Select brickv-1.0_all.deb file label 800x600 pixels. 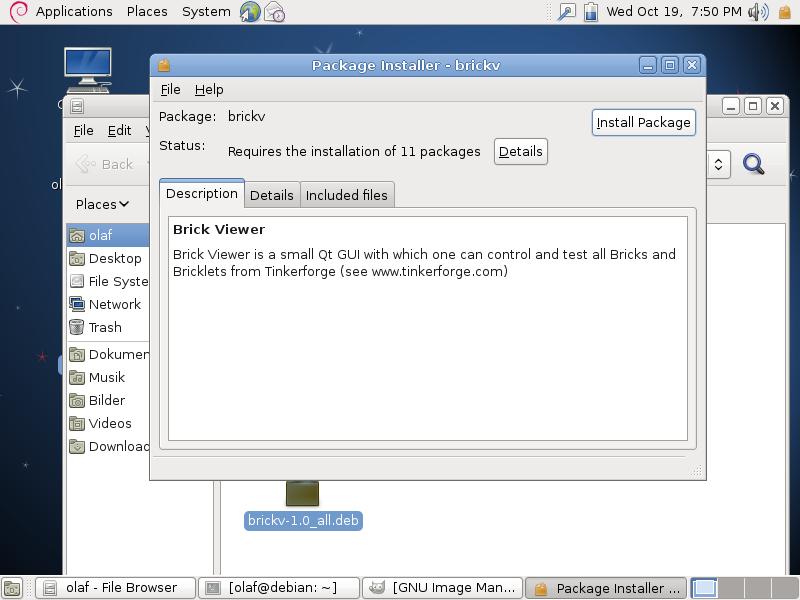click(x=303, y=520)
